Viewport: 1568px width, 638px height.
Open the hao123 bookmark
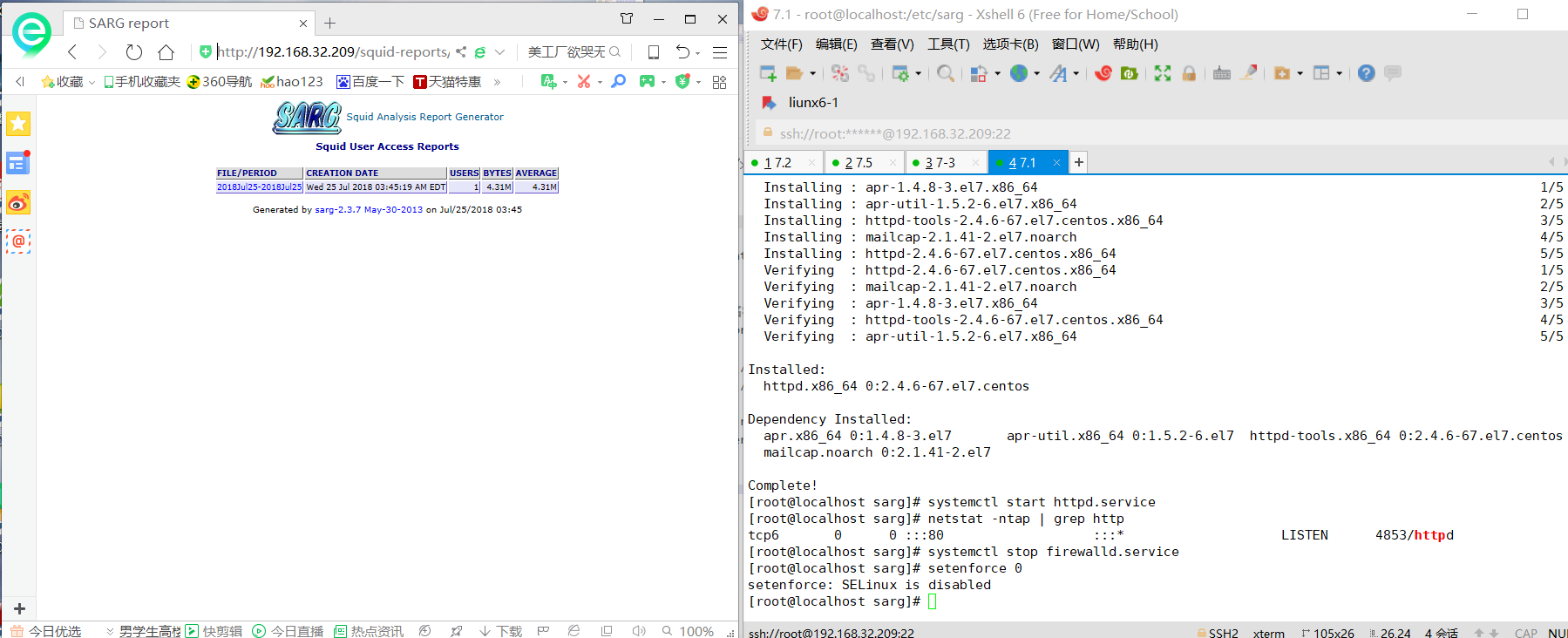click(292, 82)
